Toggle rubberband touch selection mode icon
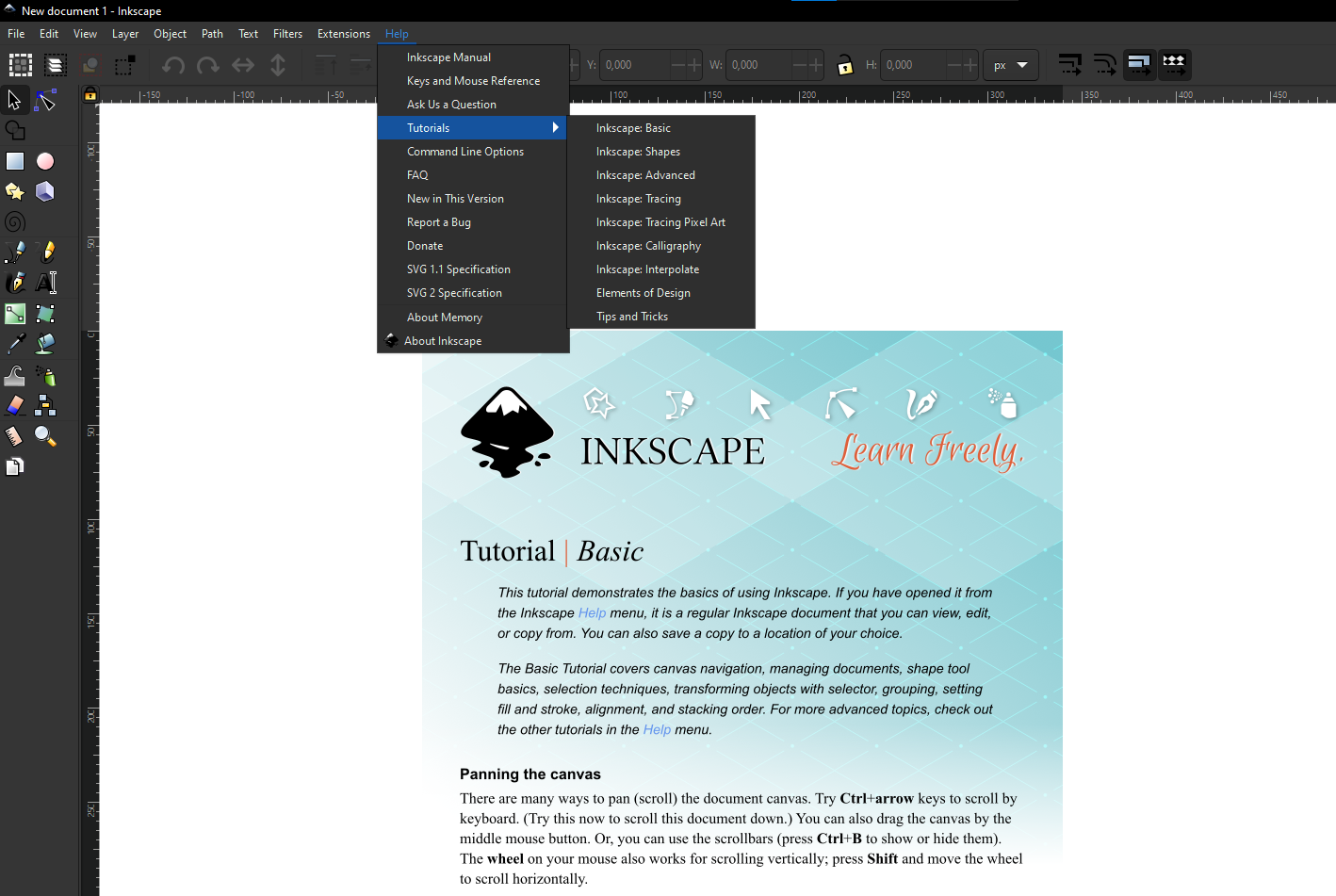The image size is (1336, 896). [x=125, y=65]
